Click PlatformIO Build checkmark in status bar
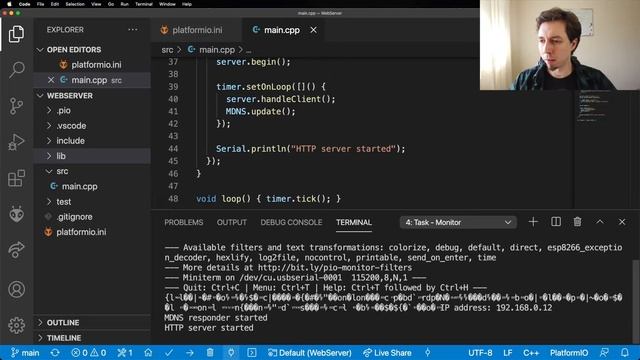 click(x=169, y=353)
